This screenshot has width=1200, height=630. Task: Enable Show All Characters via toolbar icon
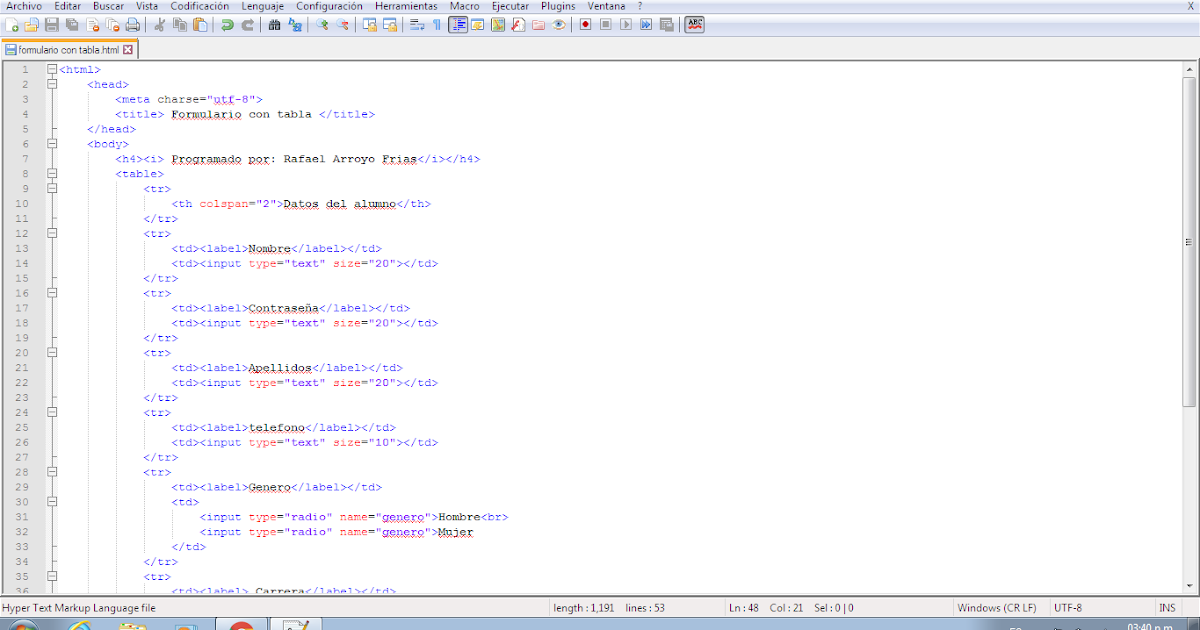[x=437, y=24]
